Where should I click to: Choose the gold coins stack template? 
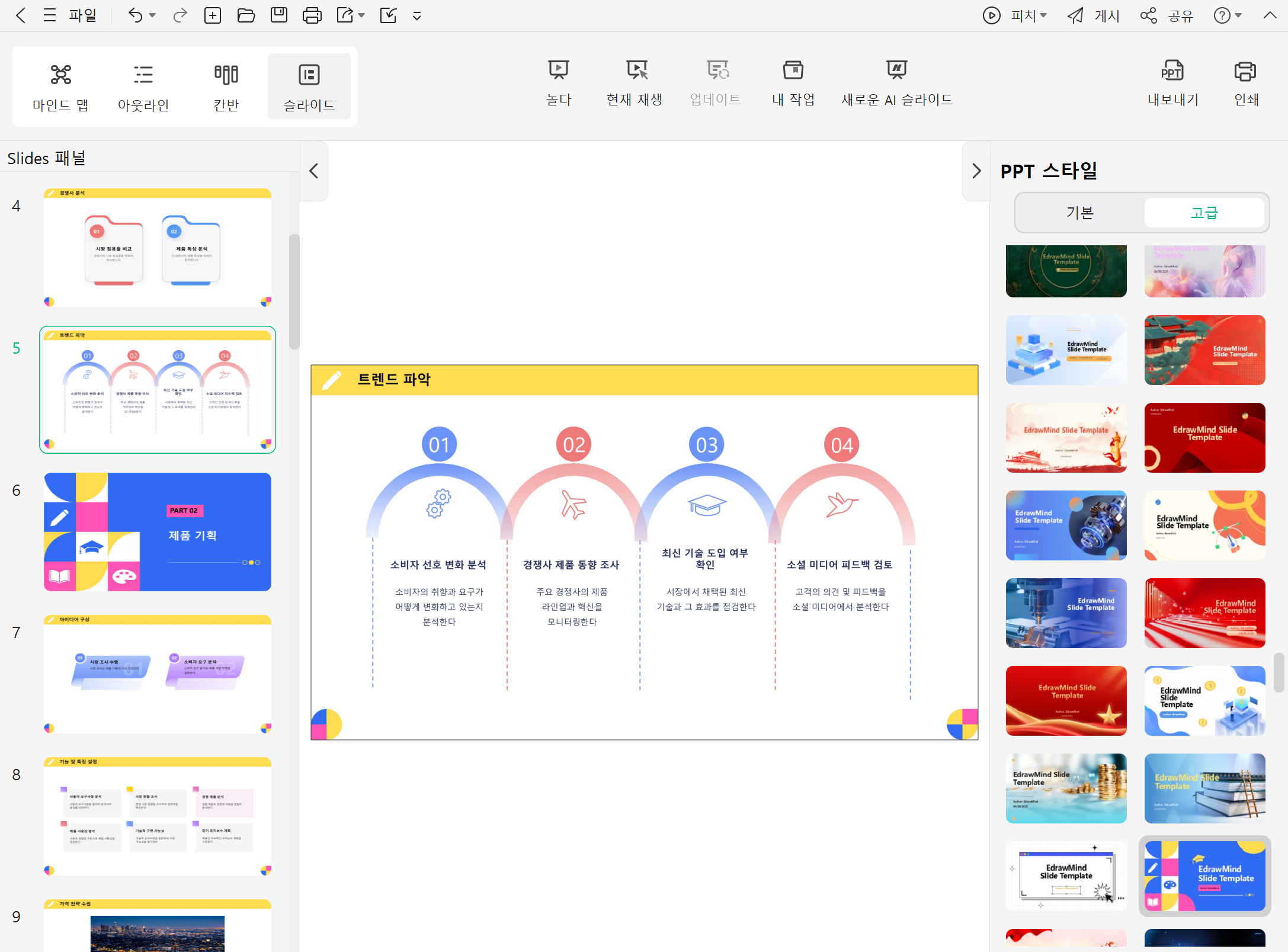pyautogui.click(x=1066, y=788)
